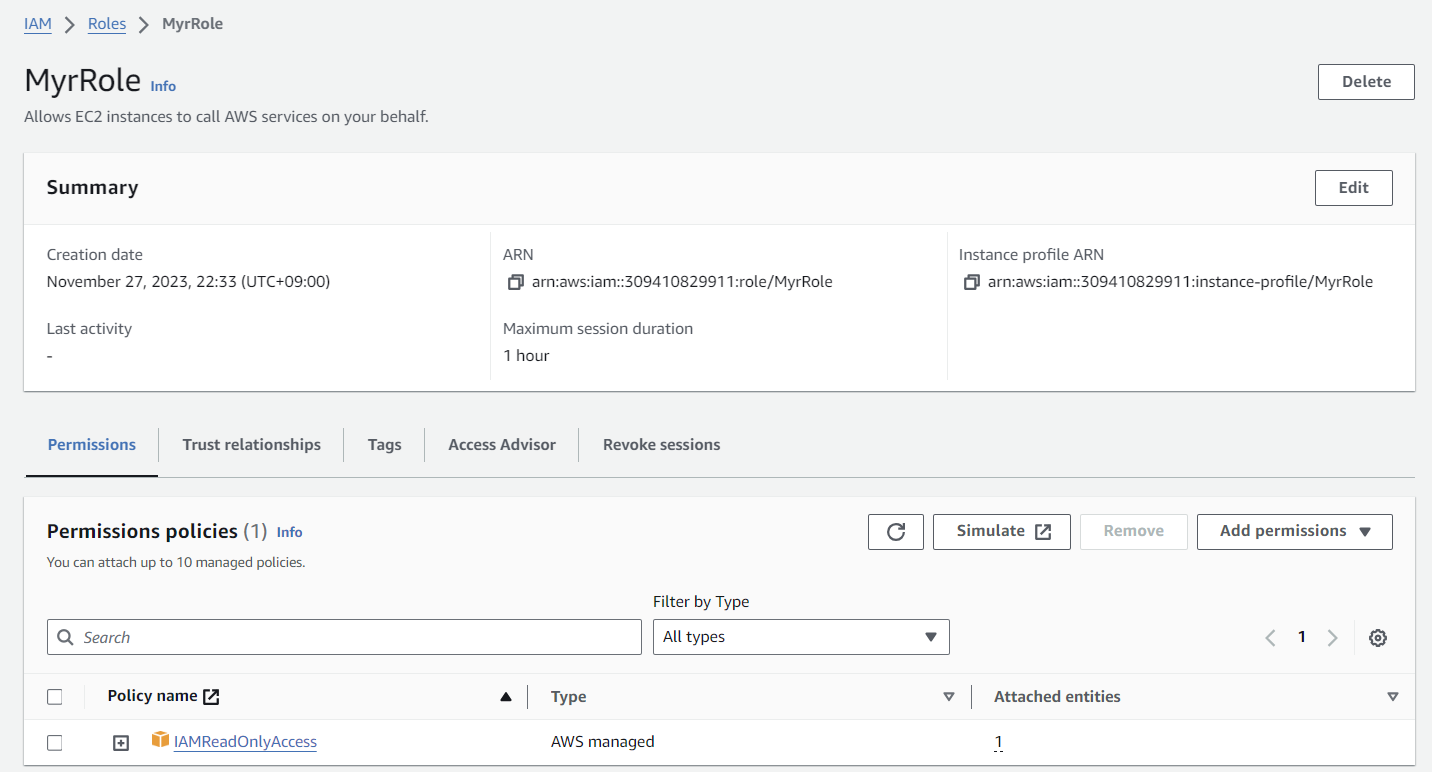Image resolution: width=1432 pixels, height=772 pixels.
Task: Open Info link next to MyrRole title
Action: coord(163,87)
